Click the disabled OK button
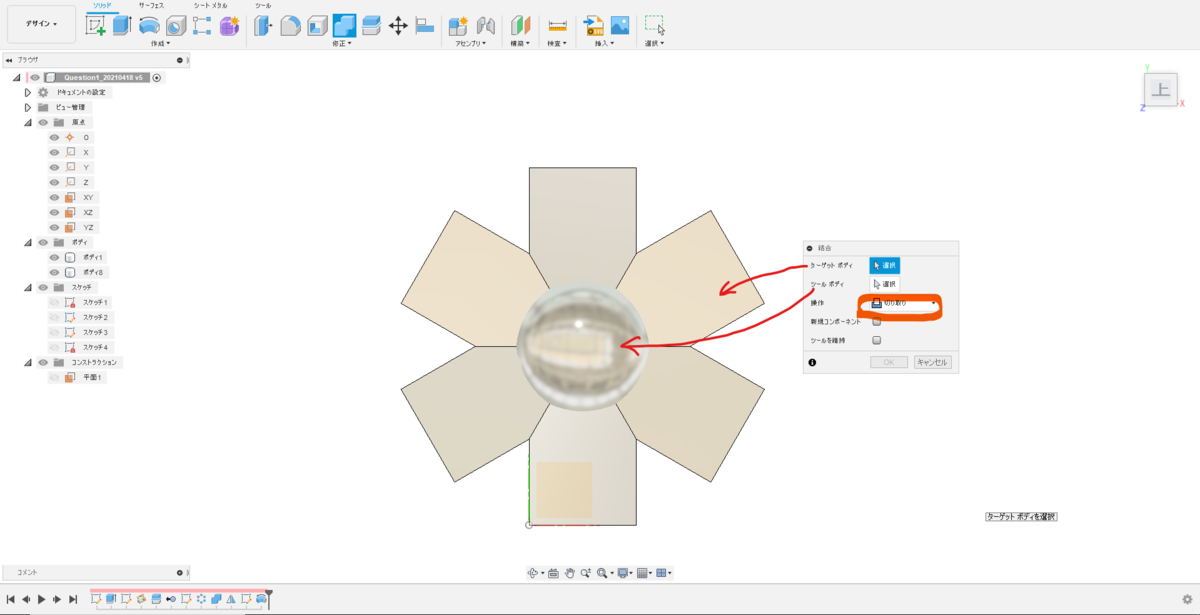This screenshot has width=1200, height=615. click(x=889, y=362)
